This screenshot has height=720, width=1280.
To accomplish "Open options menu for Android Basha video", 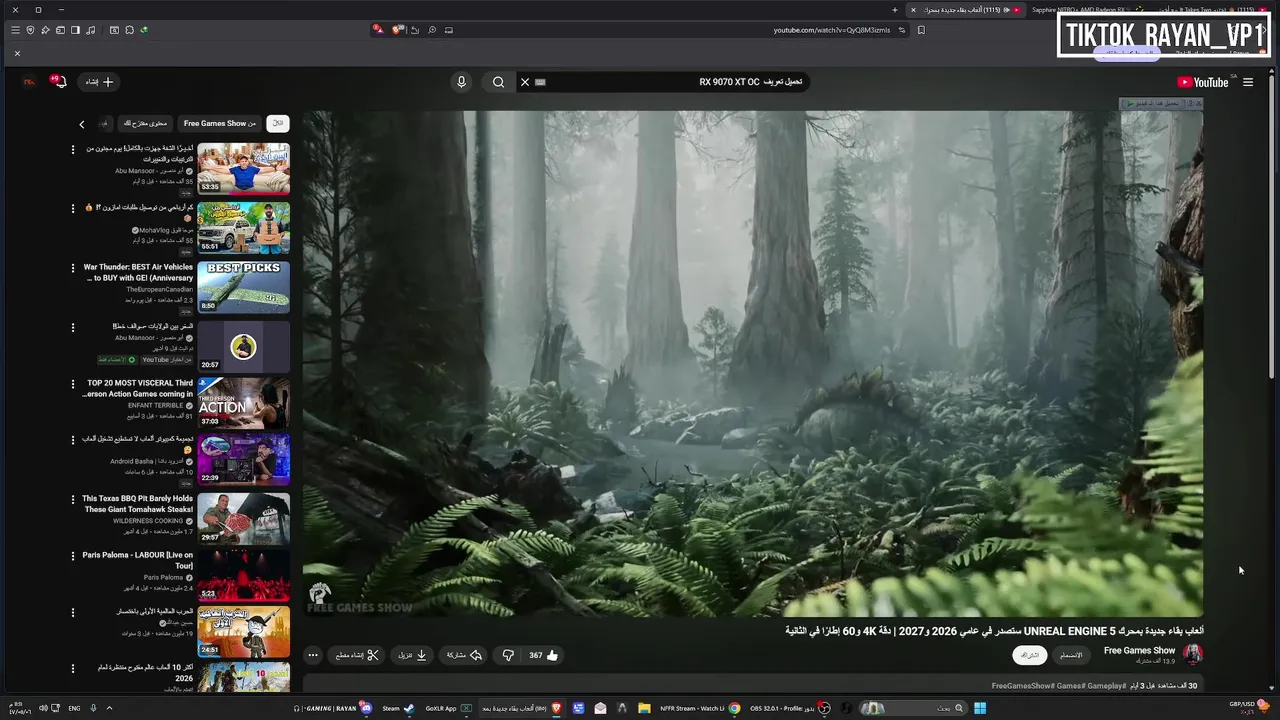I will 72,440.
